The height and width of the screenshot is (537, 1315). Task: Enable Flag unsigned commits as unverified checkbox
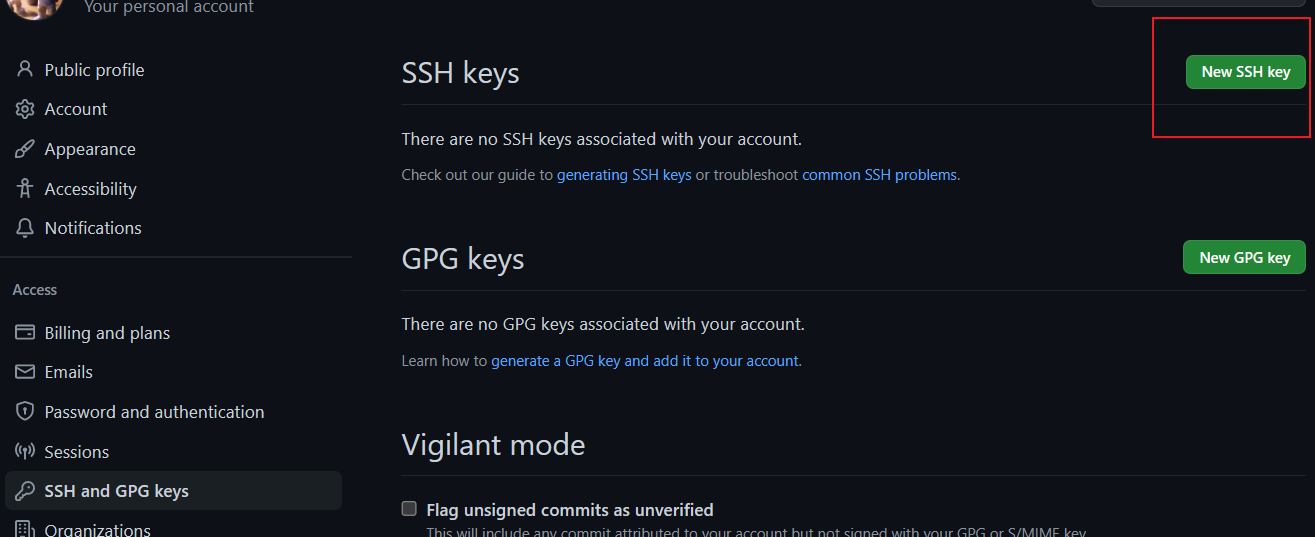tap(409, 509)
